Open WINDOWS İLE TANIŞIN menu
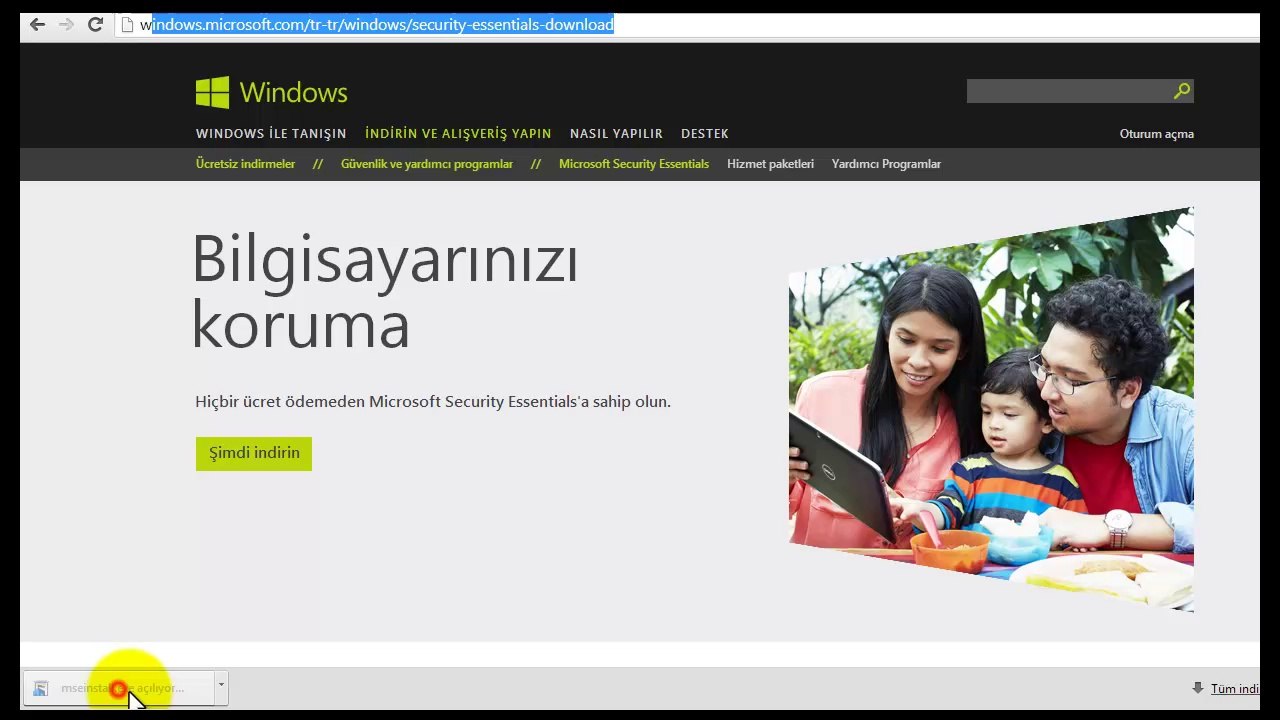The width and height of the screenshot is (1280, 720). pos(271,133)
